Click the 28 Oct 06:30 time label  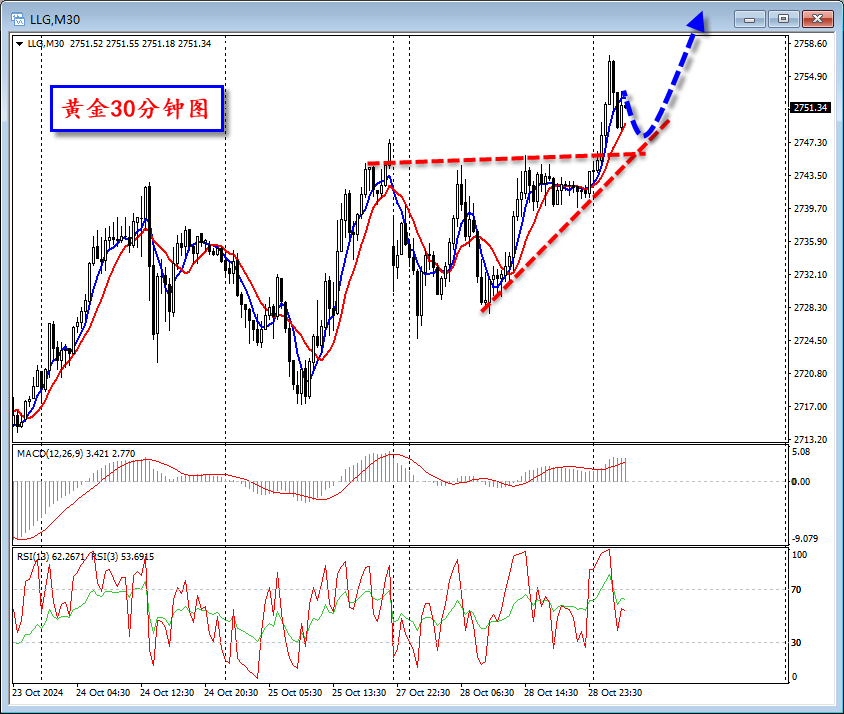[487, 692]
